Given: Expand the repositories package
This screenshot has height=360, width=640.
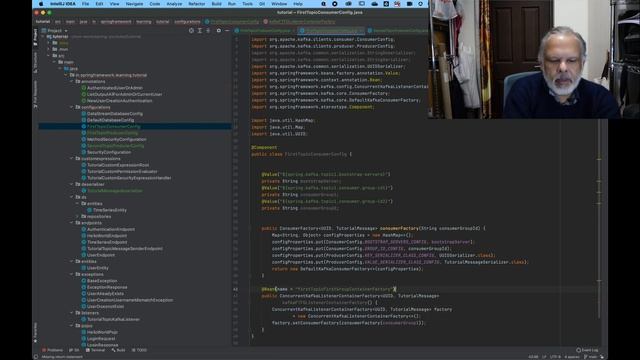Looking at the screenshot, I should [x=78, y=216].
